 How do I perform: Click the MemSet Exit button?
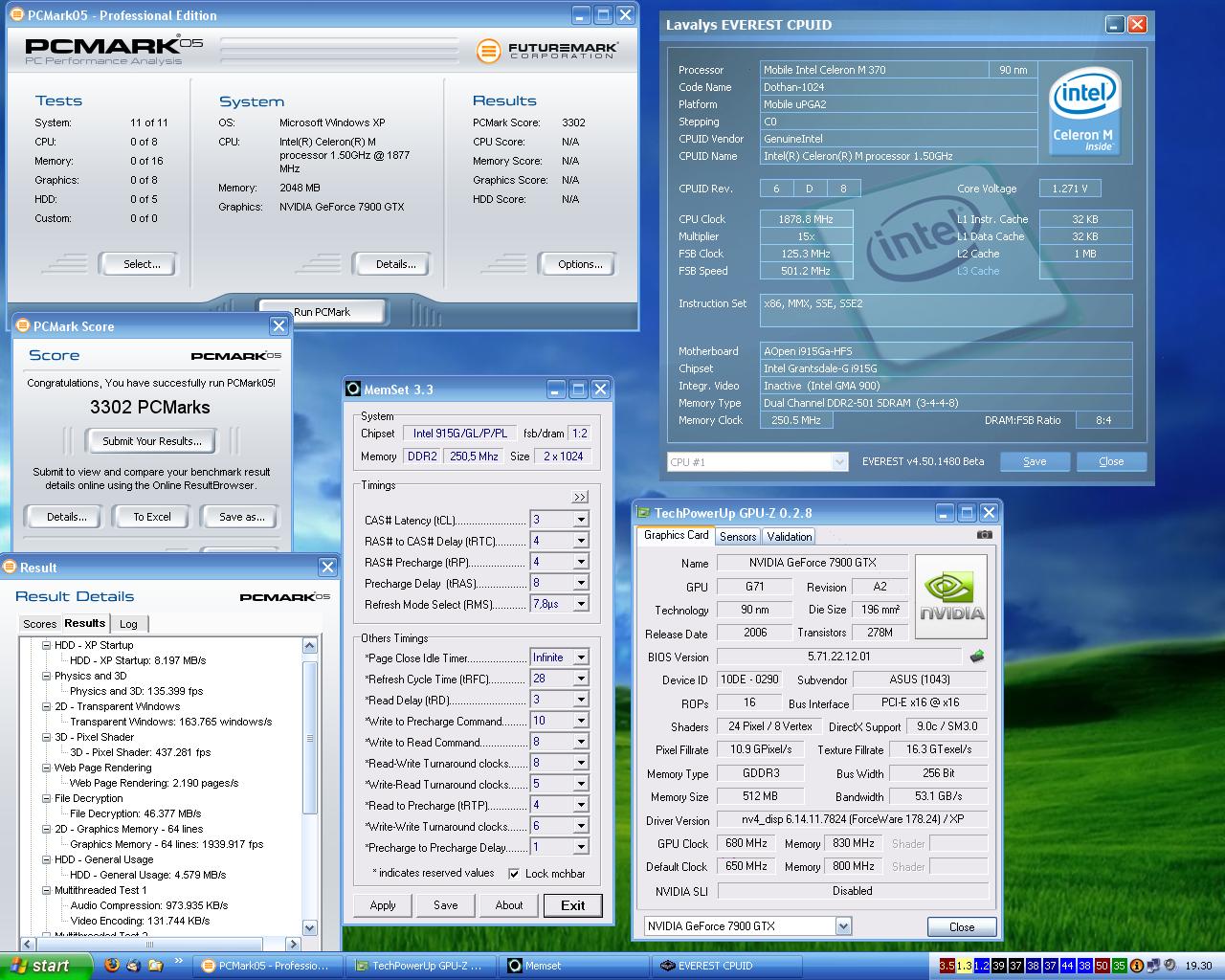(x=572, y=905)
